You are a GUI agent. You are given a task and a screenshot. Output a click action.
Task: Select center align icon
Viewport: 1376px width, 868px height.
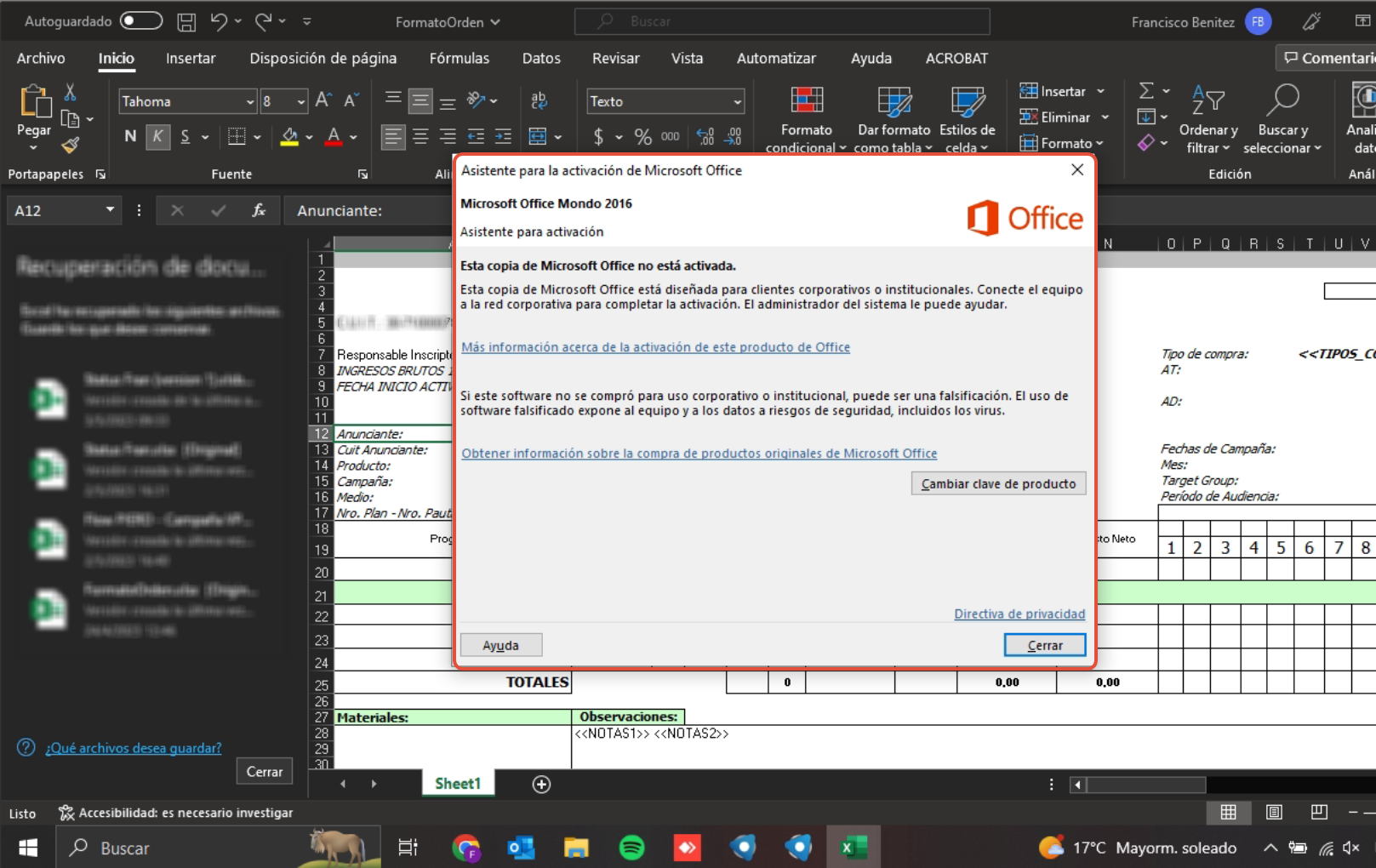420,136
